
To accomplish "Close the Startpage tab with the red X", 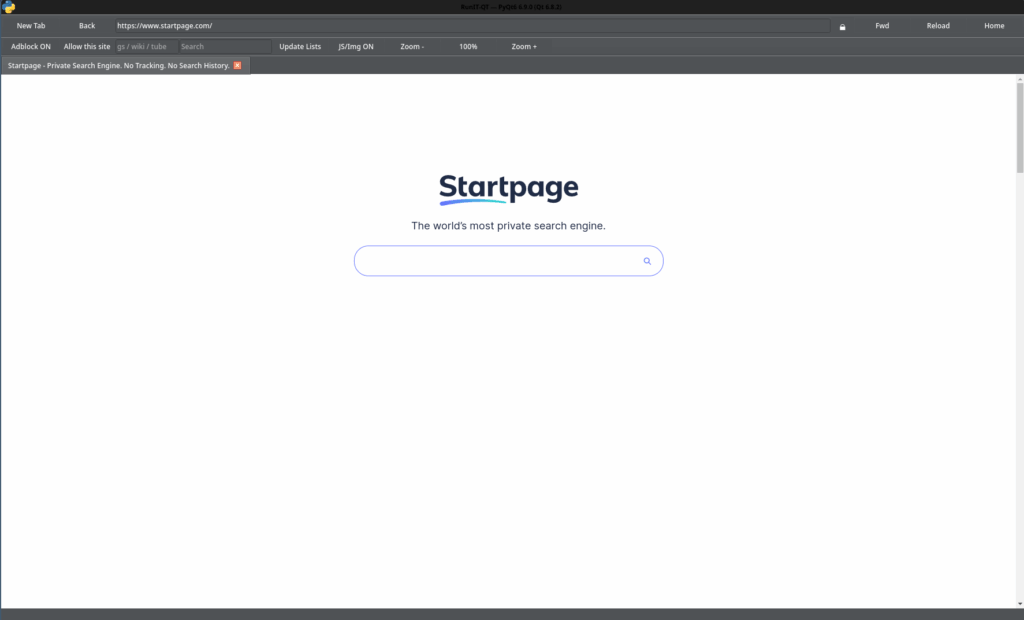I will click(237, 65).
